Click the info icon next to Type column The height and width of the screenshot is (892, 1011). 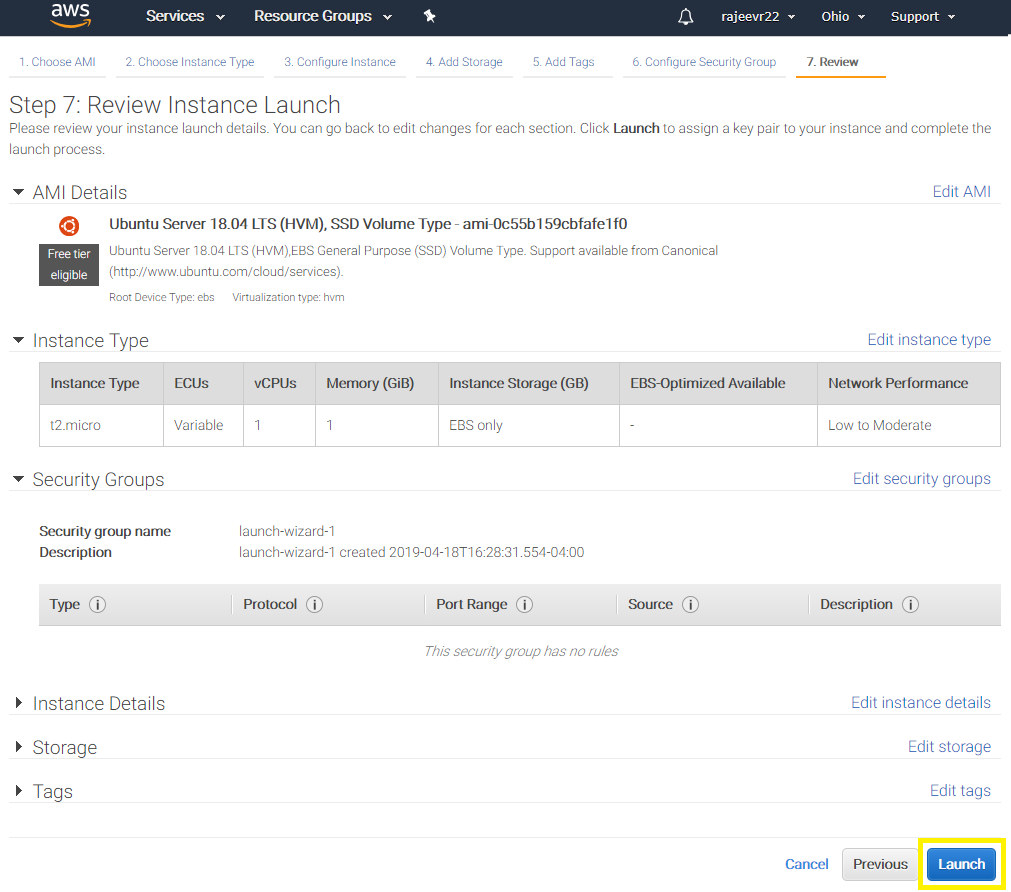tap(97, 604)
